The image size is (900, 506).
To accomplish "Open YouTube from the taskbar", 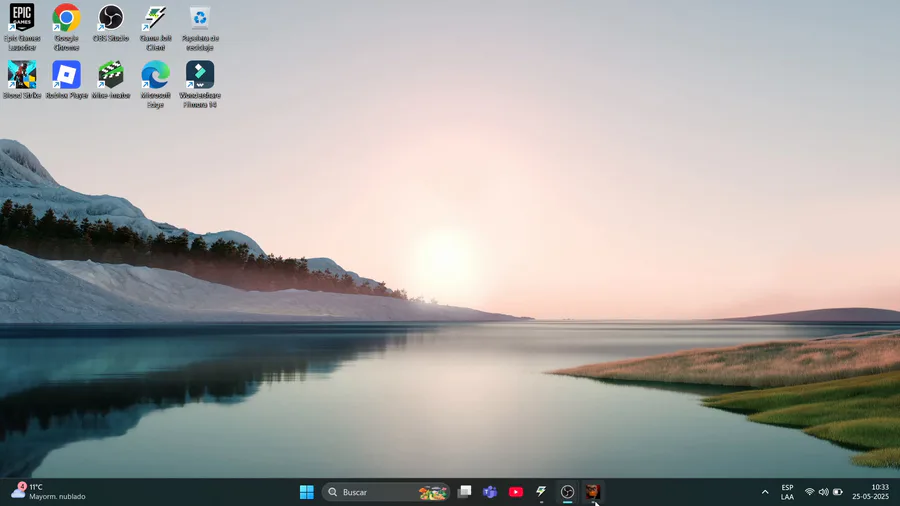I will [515, 492].
